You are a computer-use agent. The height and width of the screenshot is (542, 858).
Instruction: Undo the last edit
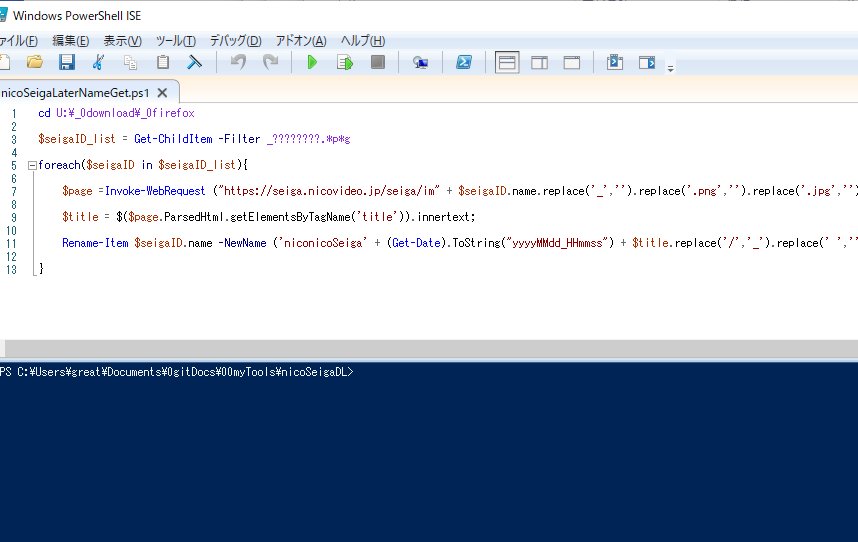238,62
